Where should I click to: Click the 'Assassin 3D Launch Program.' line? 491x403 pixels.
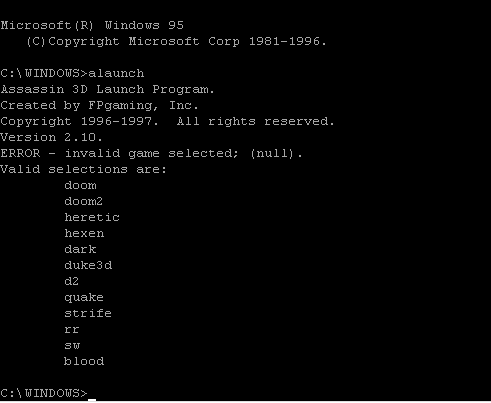107,89
